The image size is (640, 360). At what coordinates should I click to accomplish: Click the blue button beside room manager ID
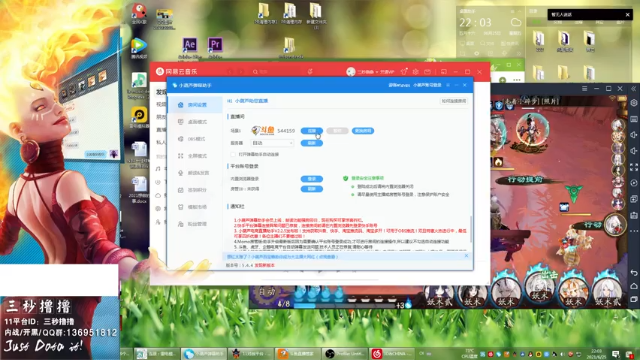point(312,189)
